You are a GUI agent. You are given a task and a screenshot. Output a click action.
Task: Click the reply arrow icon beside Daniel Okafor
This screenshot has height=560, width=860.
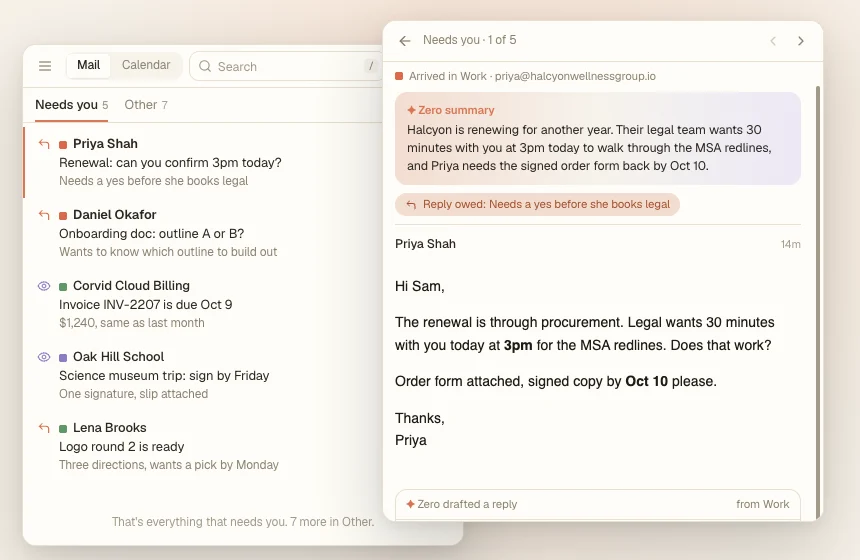coord(44,215)
